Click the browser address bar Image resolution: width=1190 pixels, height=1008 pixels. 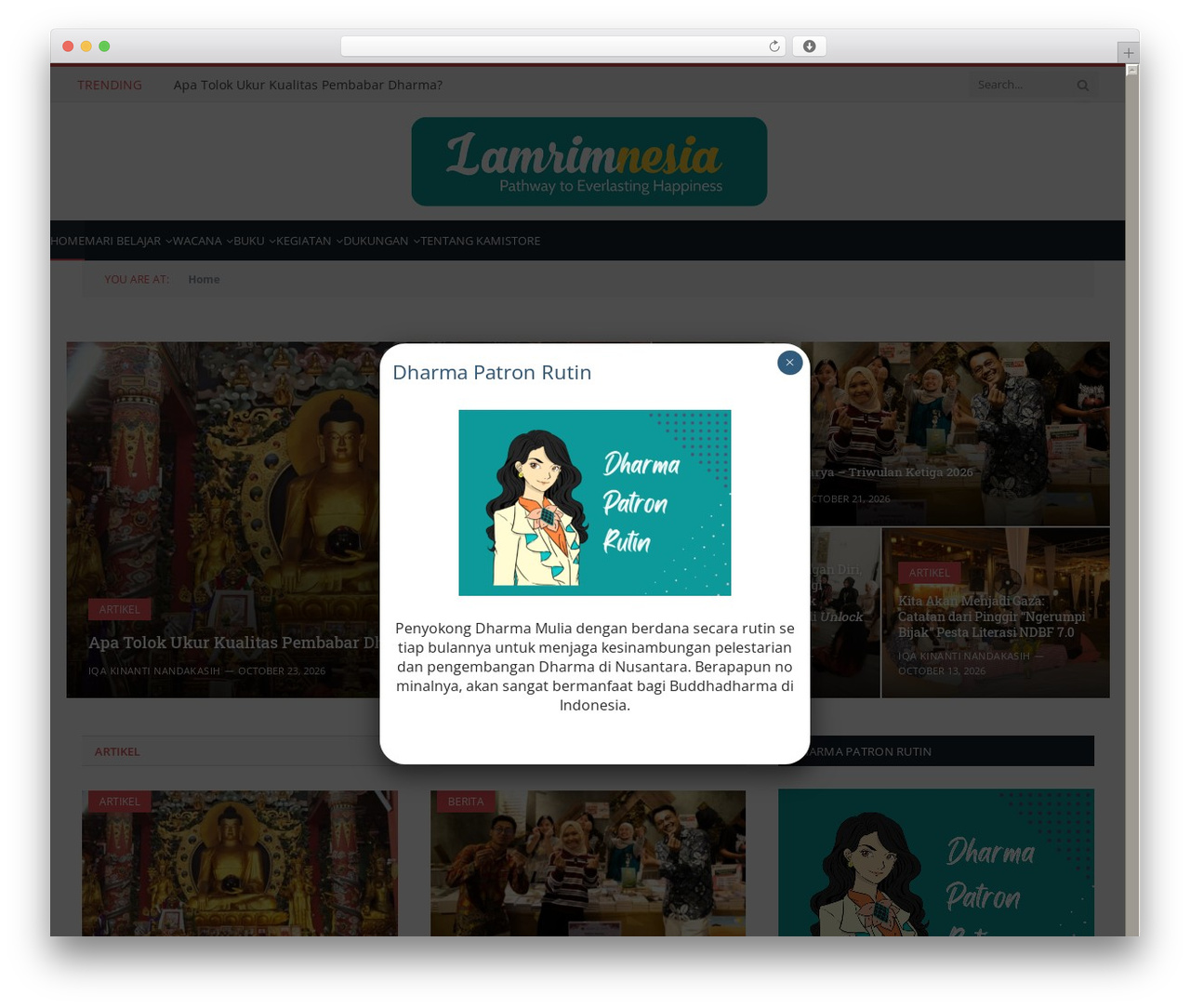(562, 46)
